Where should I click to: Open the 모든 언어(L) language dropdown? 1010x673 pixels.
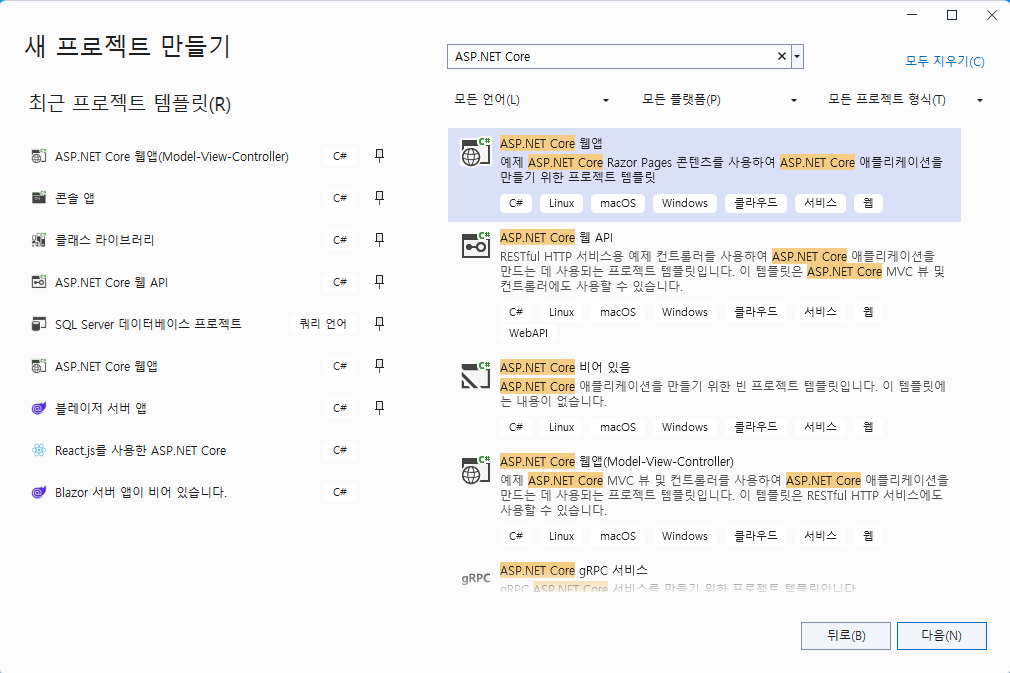[532, 100]
